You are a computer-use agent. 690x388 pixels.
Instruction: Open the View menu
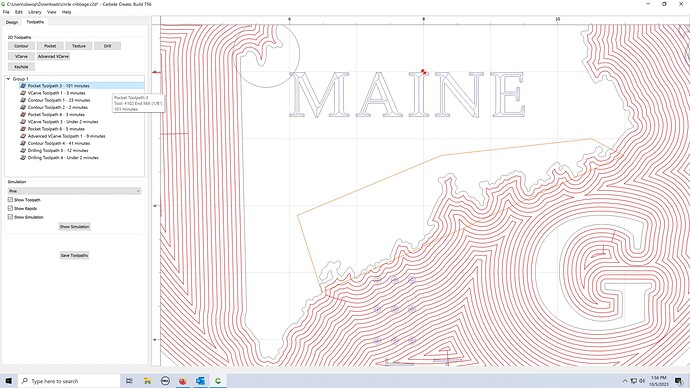[x=51, y=12]
